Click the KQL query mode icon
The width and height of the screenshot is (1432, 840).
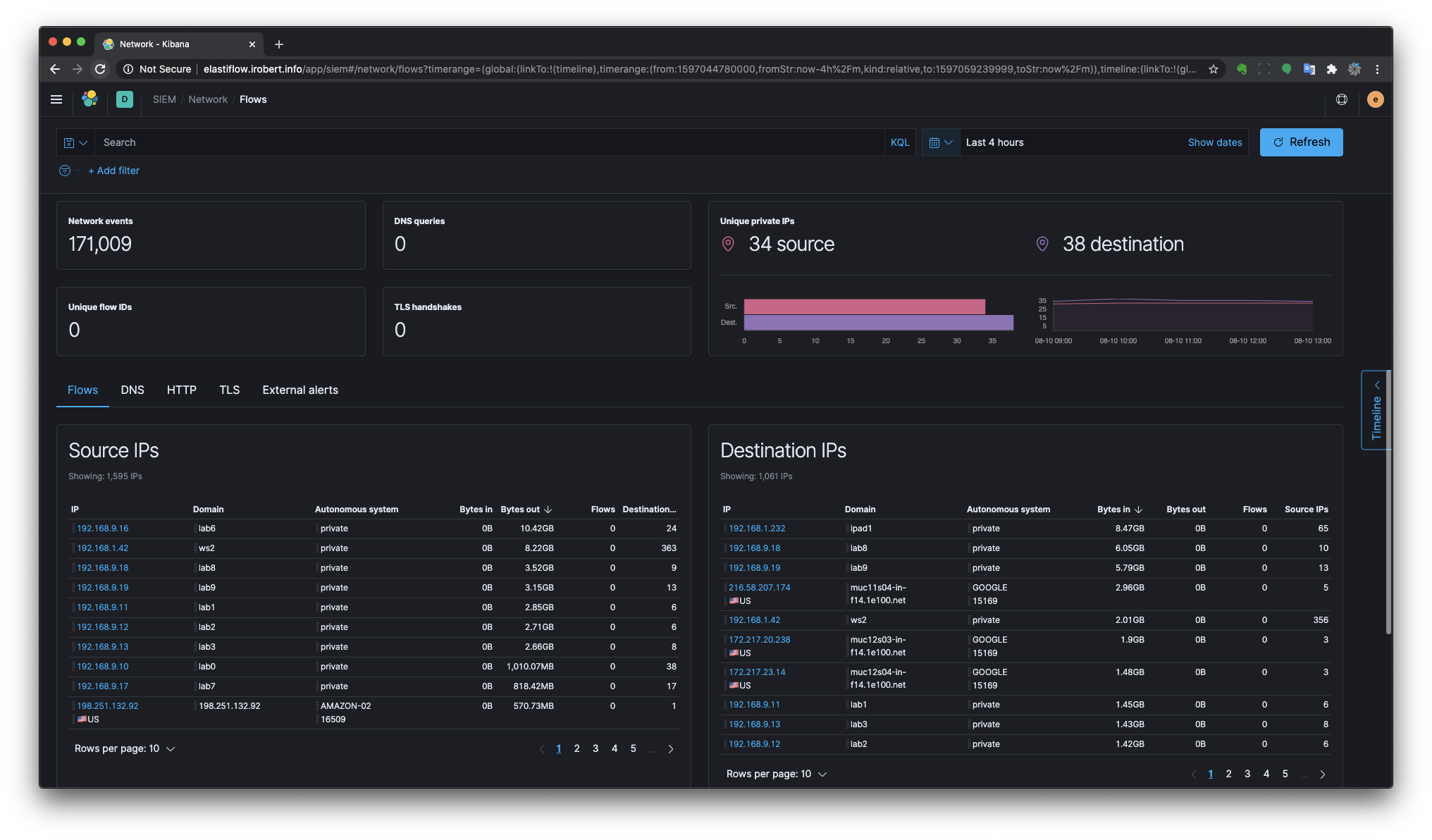(x=899, y=142)
